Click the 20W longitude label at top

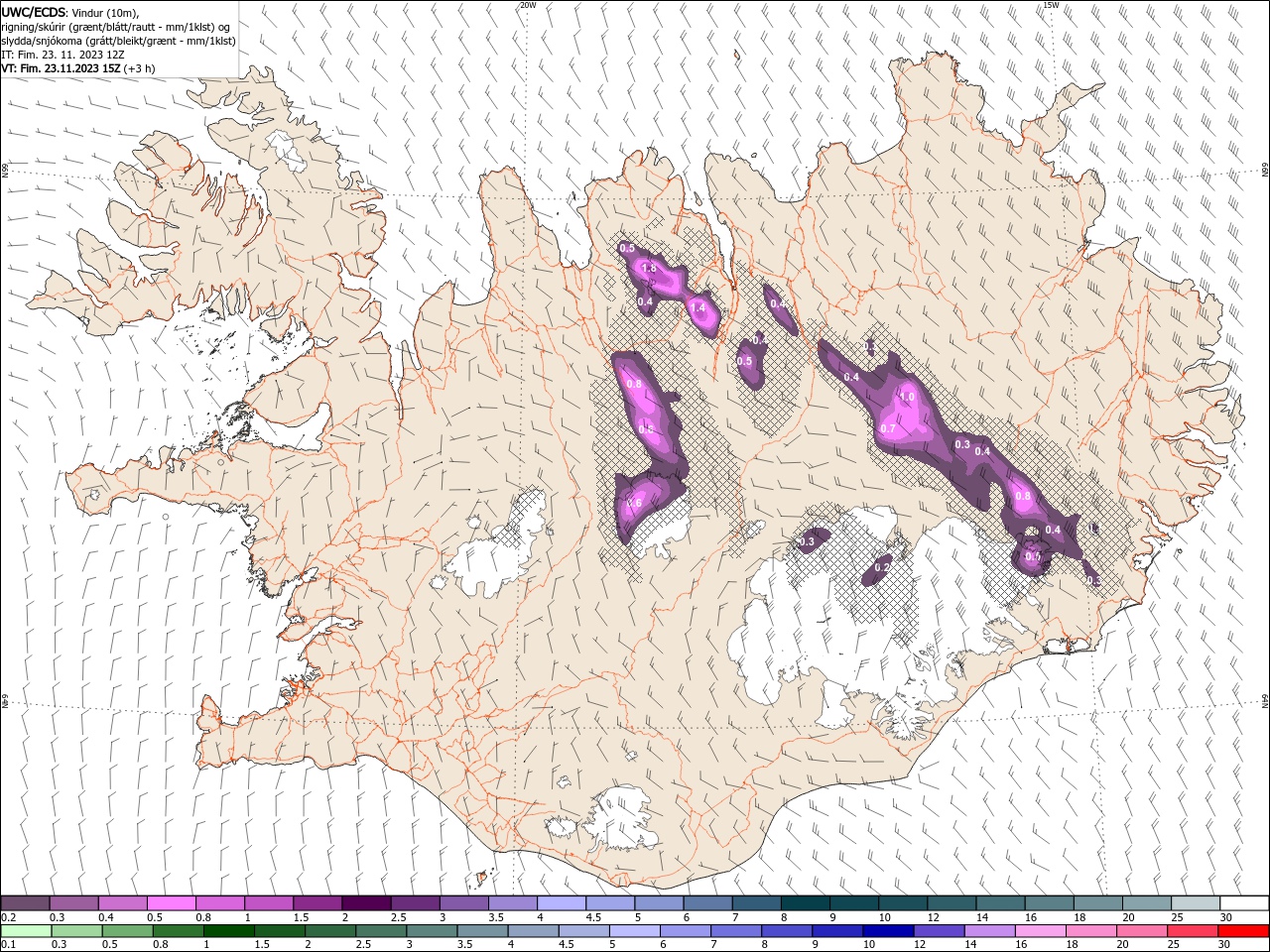[x=528, y=5]
